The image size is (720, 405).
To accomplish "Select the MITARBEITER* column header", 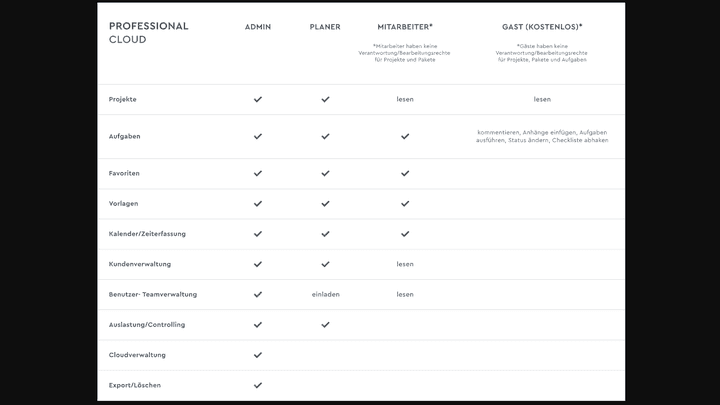I will 405,27.
